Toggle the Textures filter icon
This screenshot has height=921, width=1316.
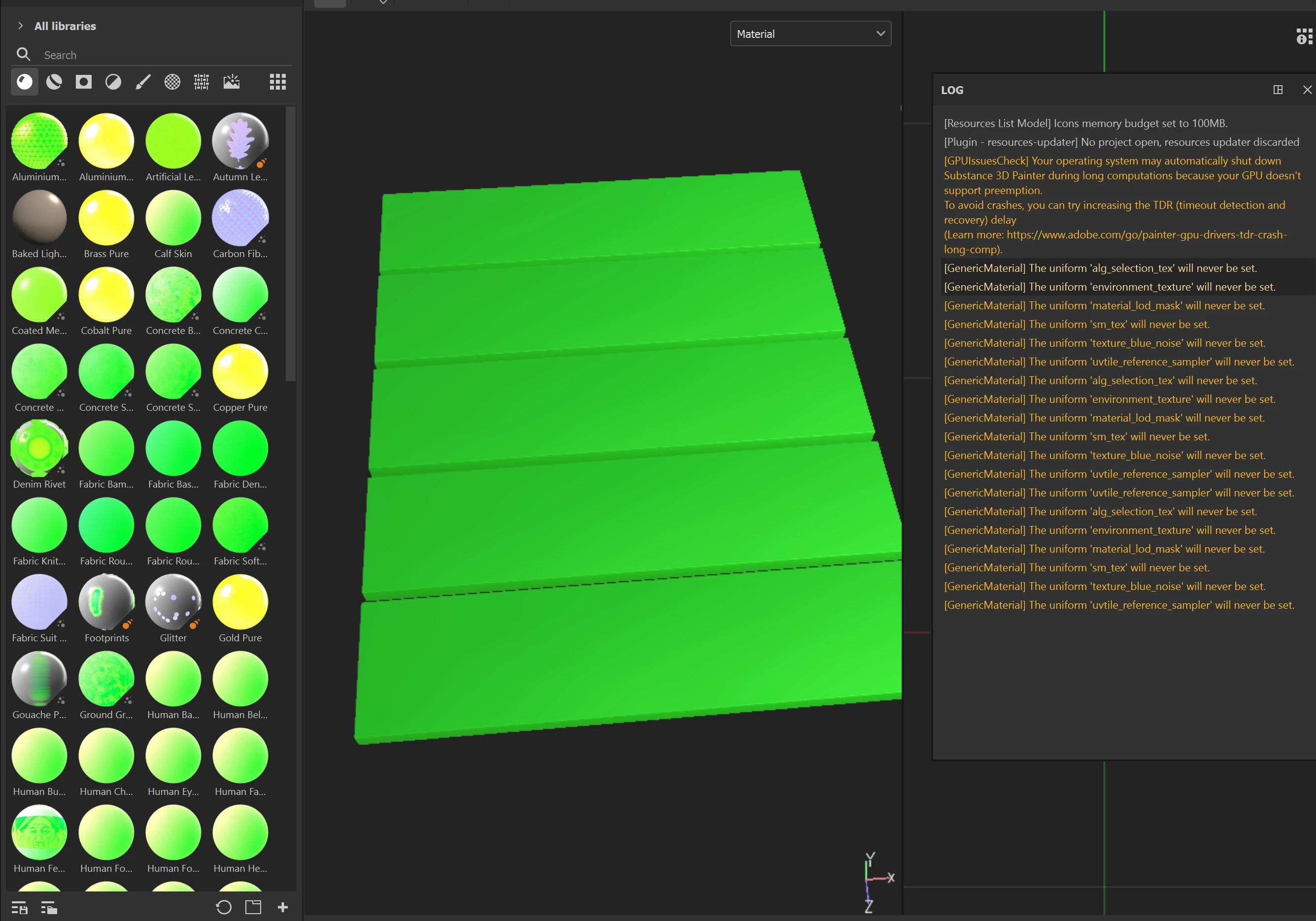202,82
